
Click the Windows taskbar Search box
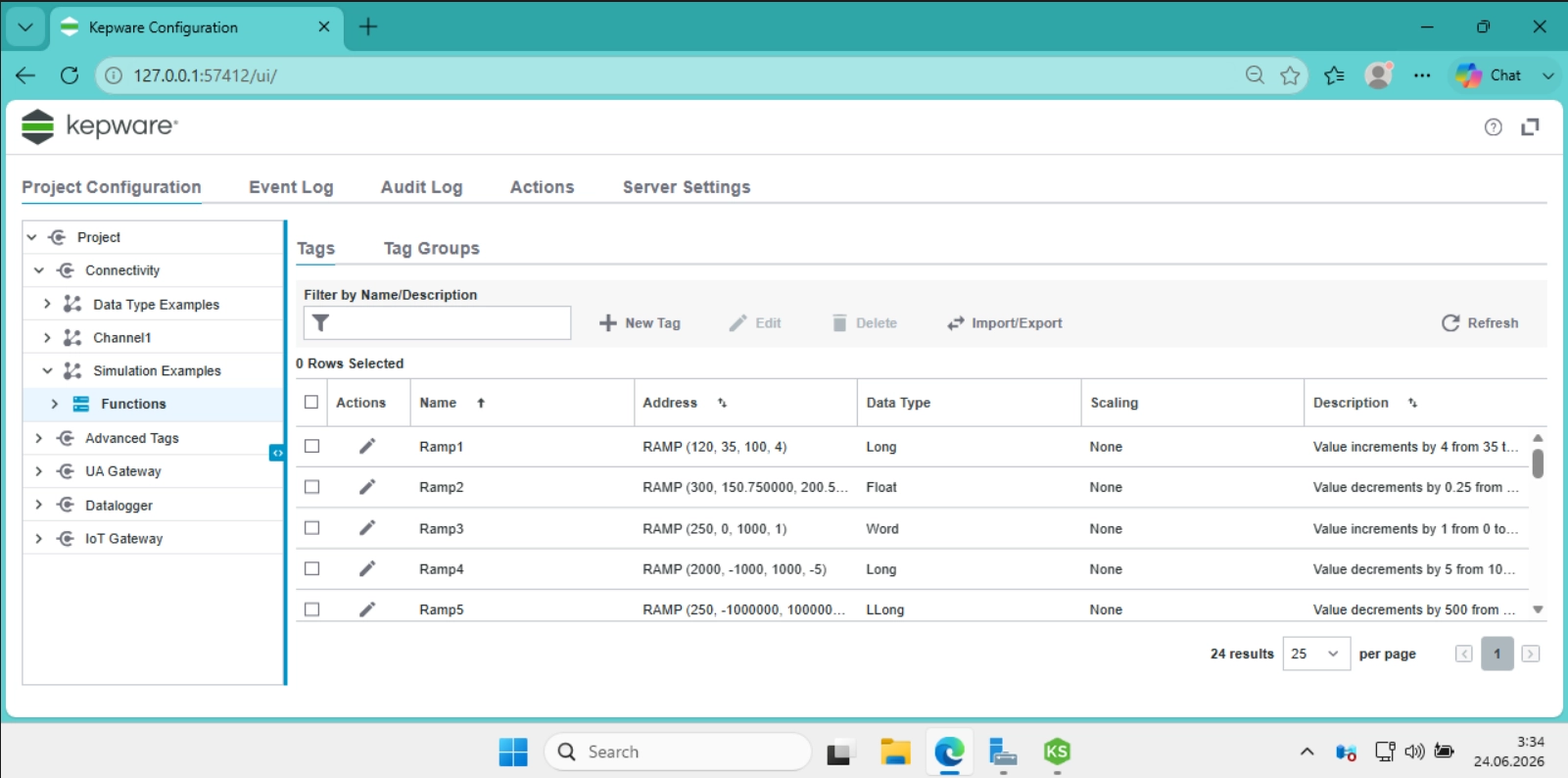[678, 753]
